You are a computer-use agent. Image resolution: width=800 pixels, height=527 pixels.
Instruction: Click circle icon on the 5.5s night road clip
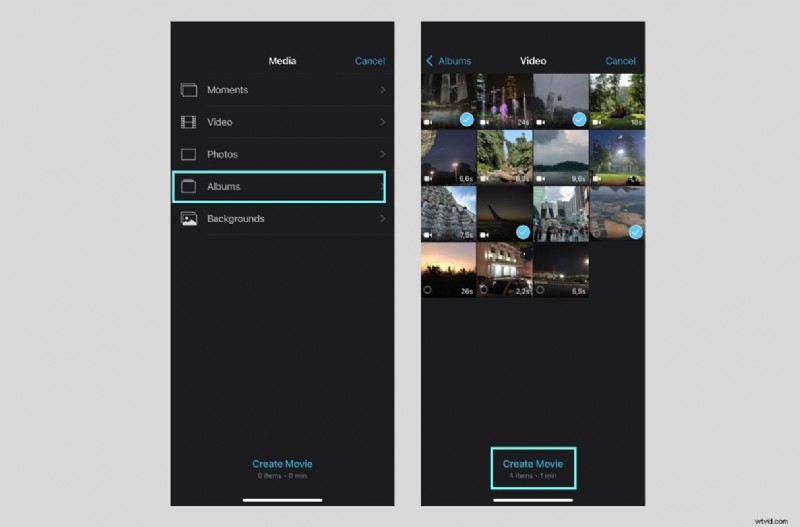540,290
